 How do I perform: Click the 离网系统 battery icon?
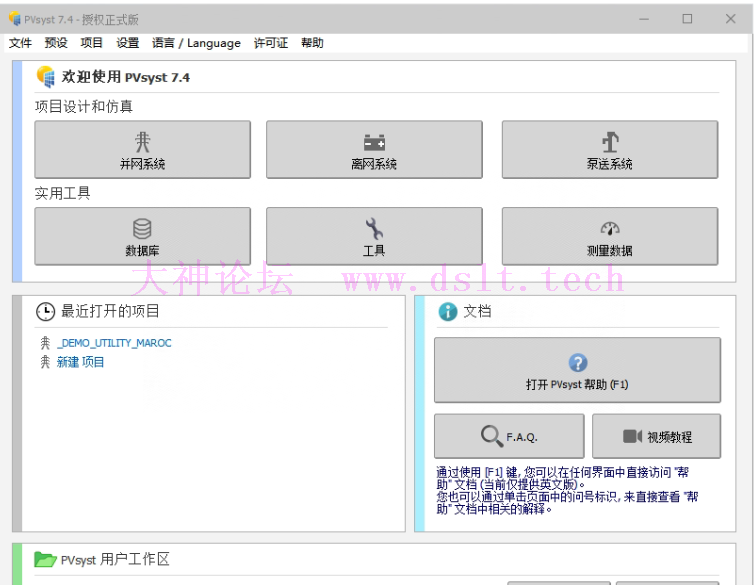(374, 143)
